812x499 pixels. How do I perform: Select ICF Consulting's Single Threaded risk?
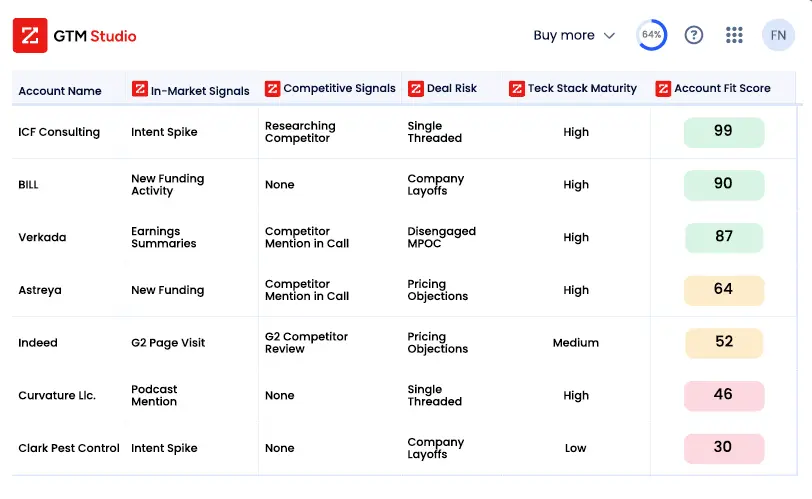tap(434, 132)
